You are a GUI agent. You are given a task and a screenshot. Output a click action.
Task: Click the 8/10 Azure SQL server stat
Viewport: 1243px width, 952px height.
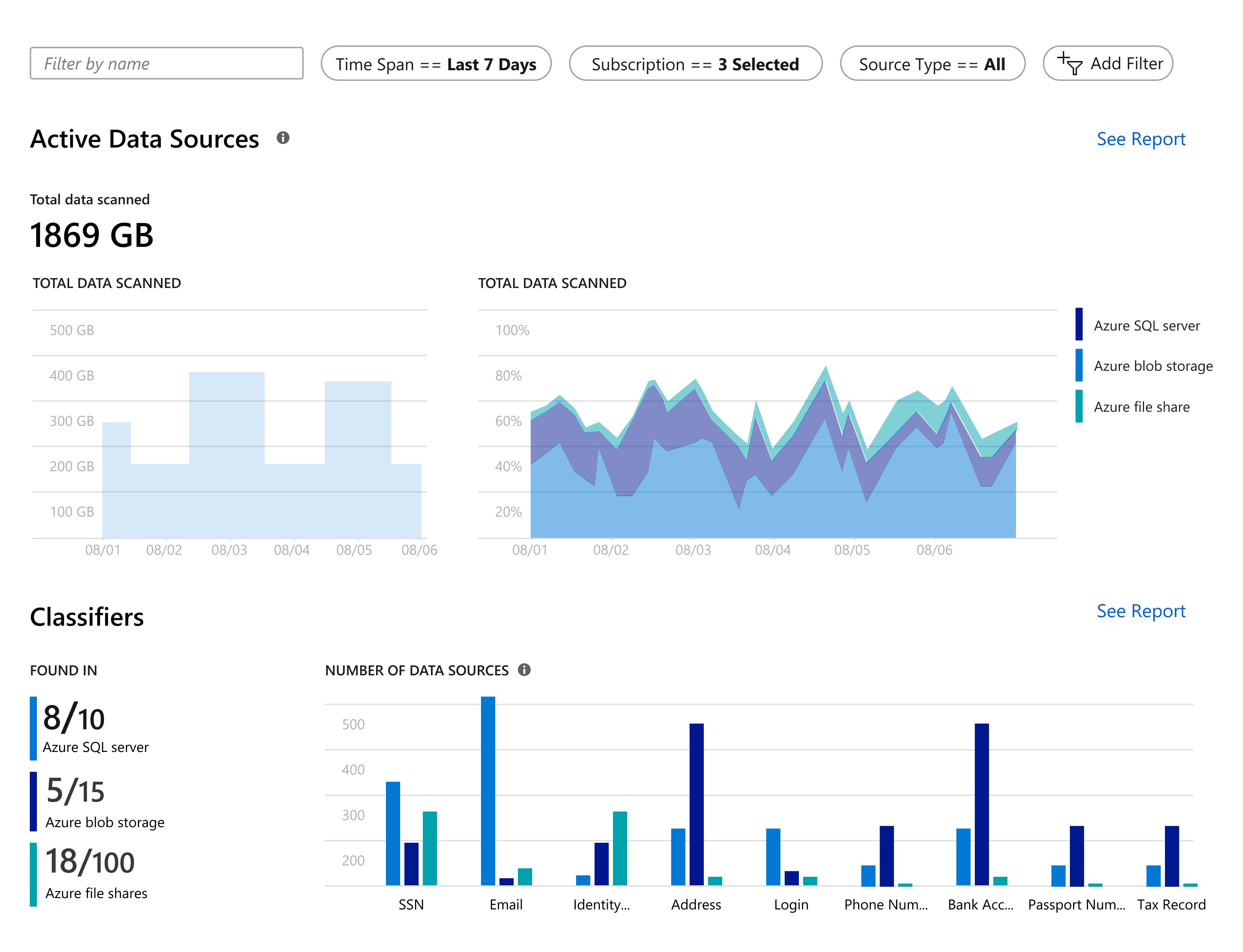pyautogui.click(x=91, y=728)
